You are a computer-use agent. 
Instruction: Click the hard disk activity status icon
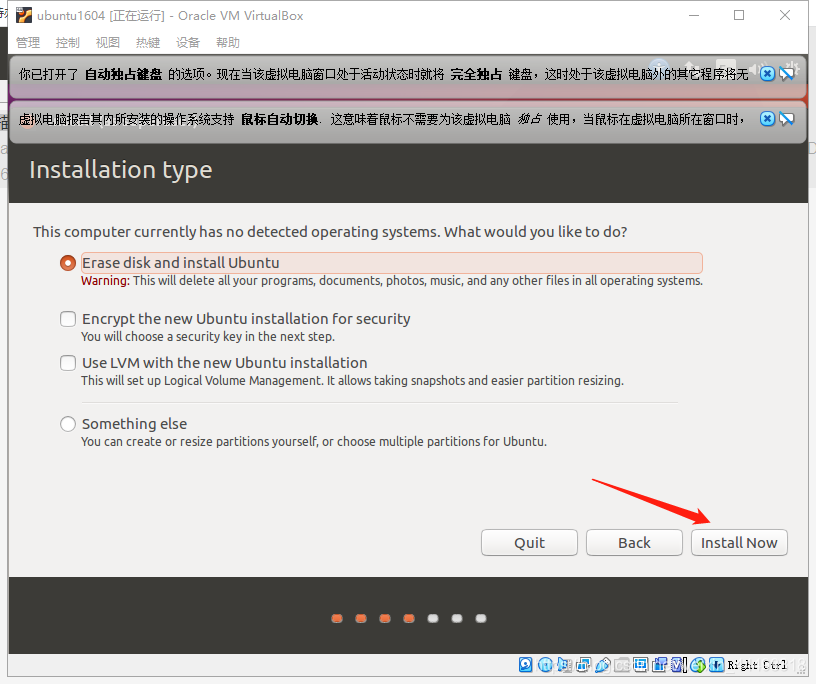click(x=526, y=665)
